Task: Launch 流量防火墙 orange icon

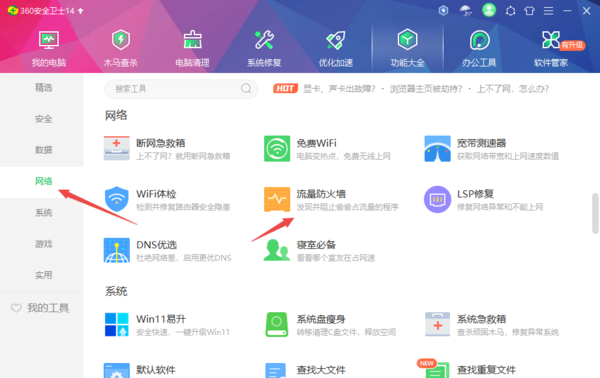Action: tap(277, 199)
